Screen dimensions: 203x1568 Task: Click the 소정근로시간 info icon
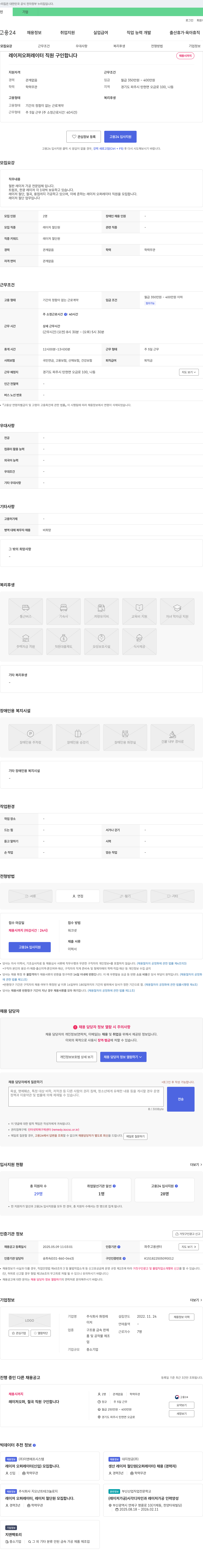[66, 315]
